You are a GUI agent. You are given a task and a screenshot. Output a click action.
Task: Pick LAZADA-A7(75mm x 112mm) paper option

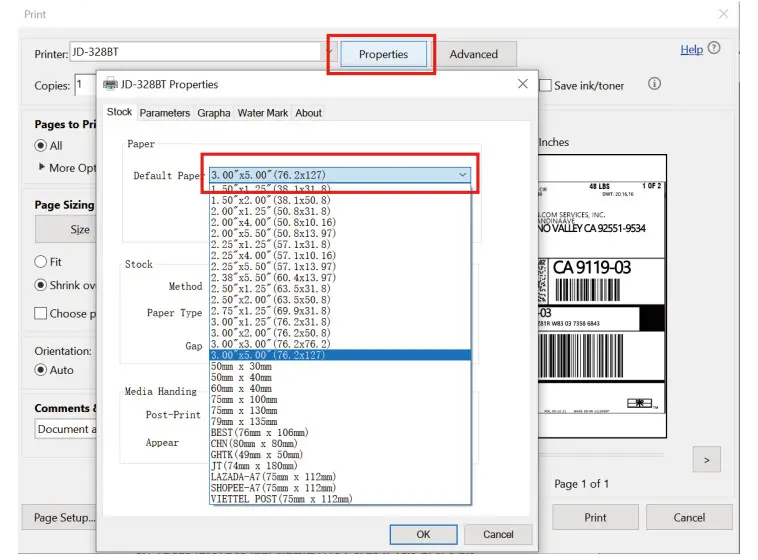click(x=340, y=477)
